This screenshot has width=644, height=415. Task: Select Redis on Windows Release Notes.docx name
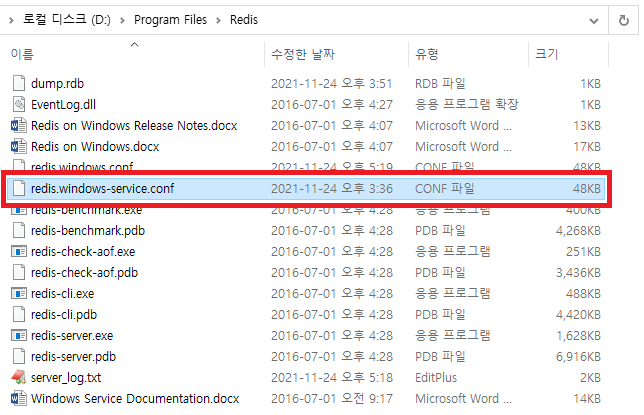tap(134, 125)
